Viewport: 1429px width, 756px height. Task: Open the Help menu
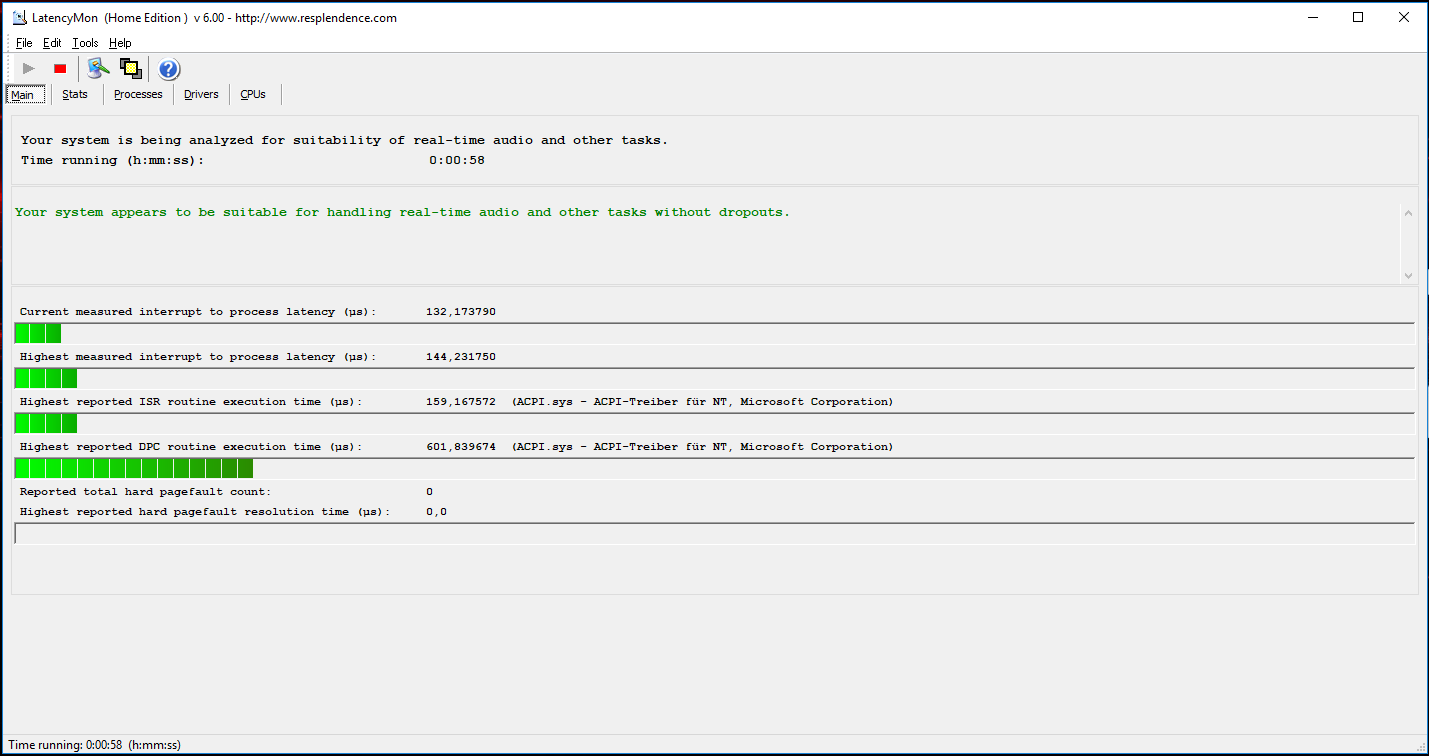120,43
